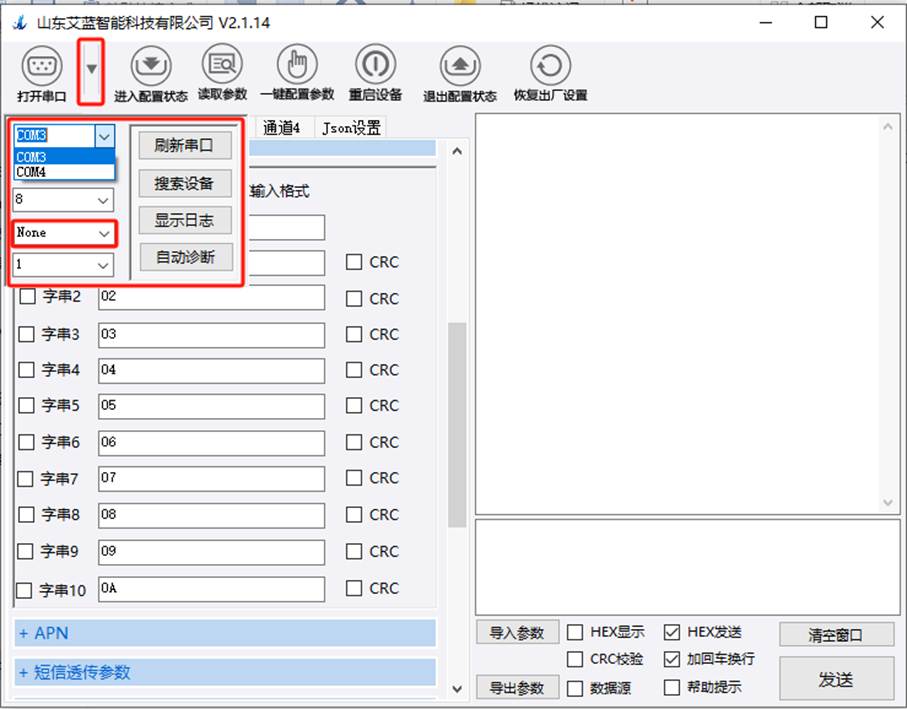Open the None parity dropdown
The image size is (907, 709).
point(64,233)
